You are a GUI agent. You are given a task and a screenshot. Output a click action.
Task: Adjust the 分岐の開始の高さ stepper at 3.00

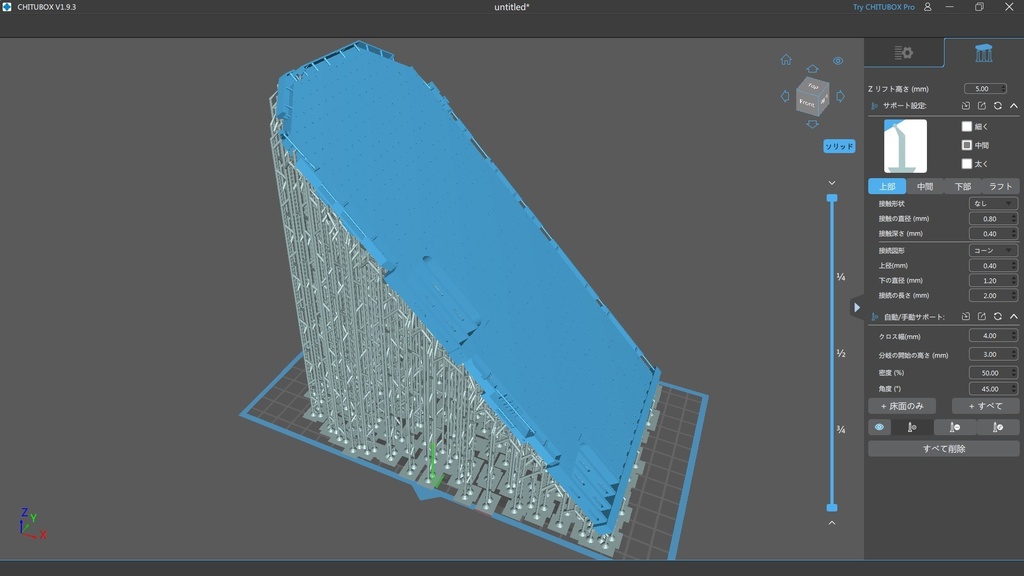pyautogui.click(x=1014, y=355)
